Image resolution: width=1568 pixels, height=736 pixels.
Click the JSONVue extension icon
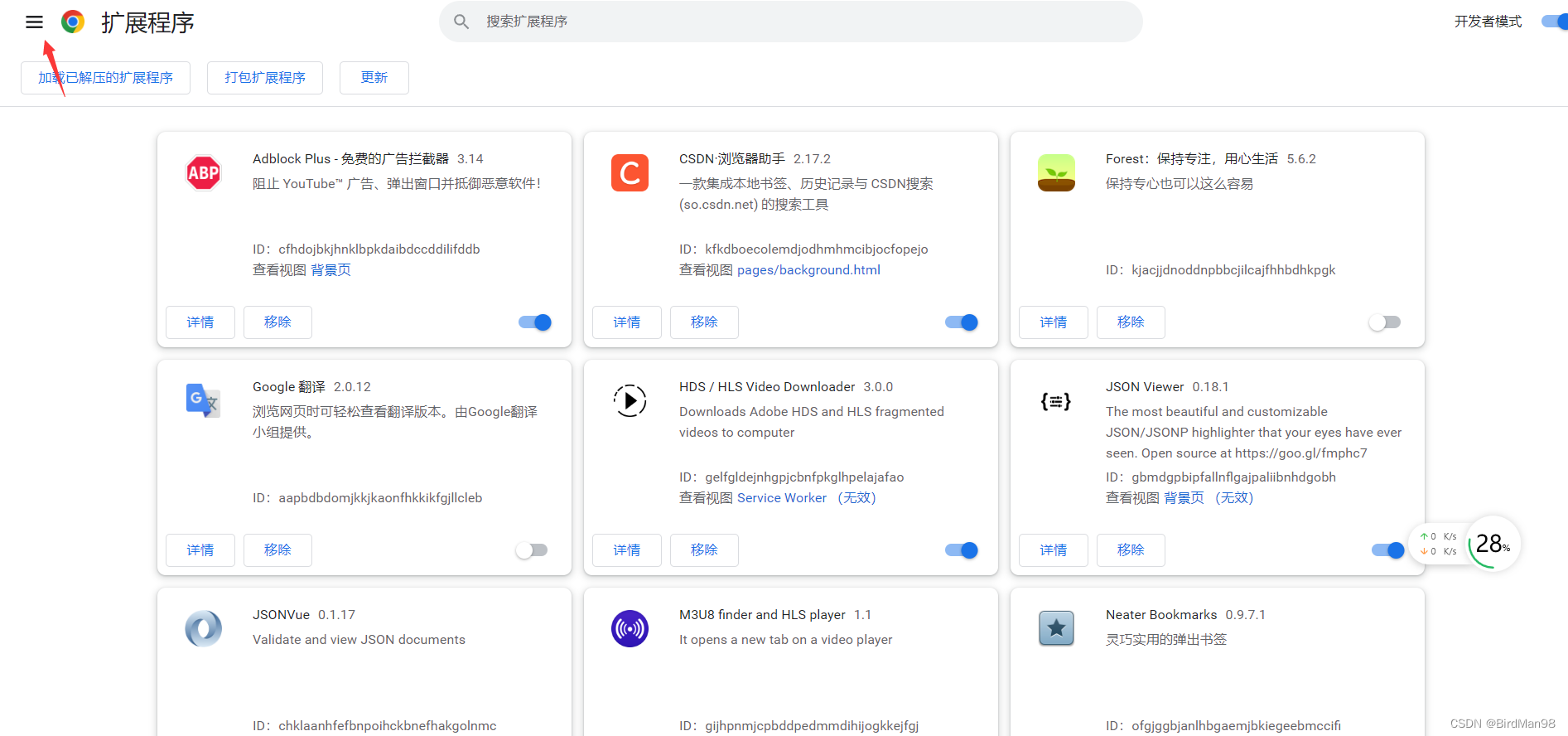tap(203, 629)
